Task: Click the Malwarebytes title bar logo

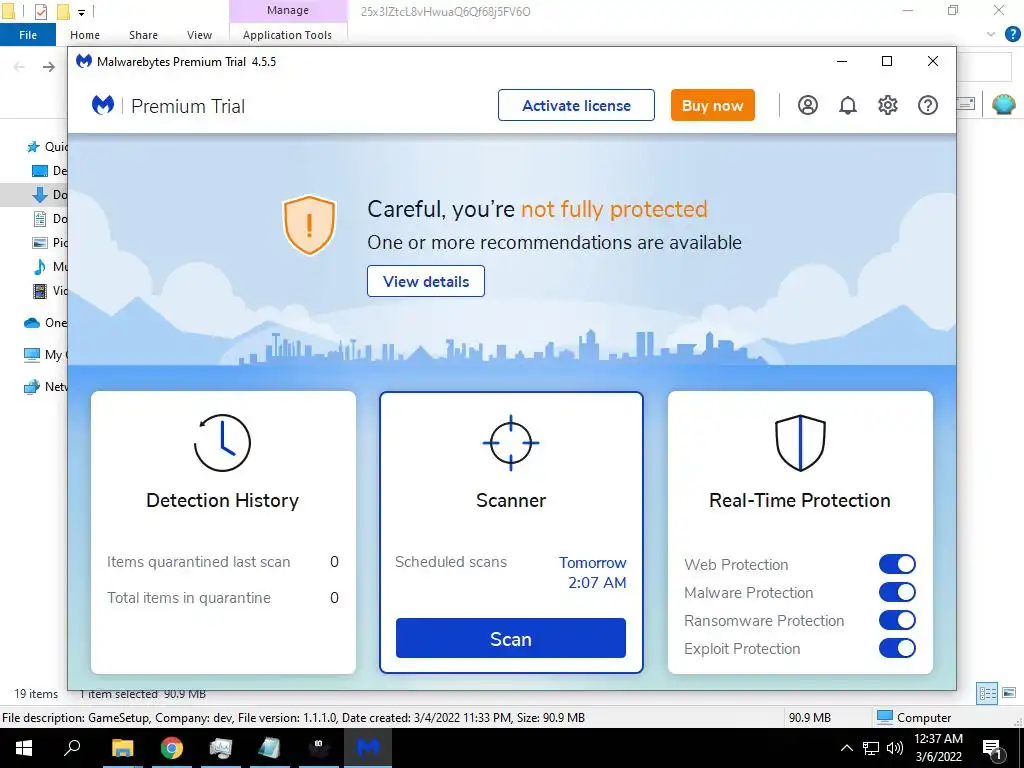Action: click(x=84, y=61)
